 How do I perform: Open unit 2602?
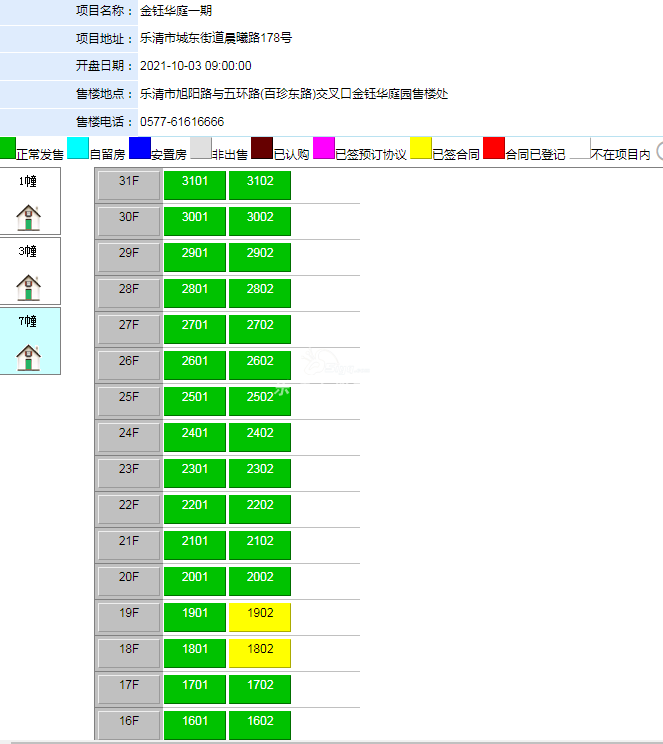tap(260, 365)
